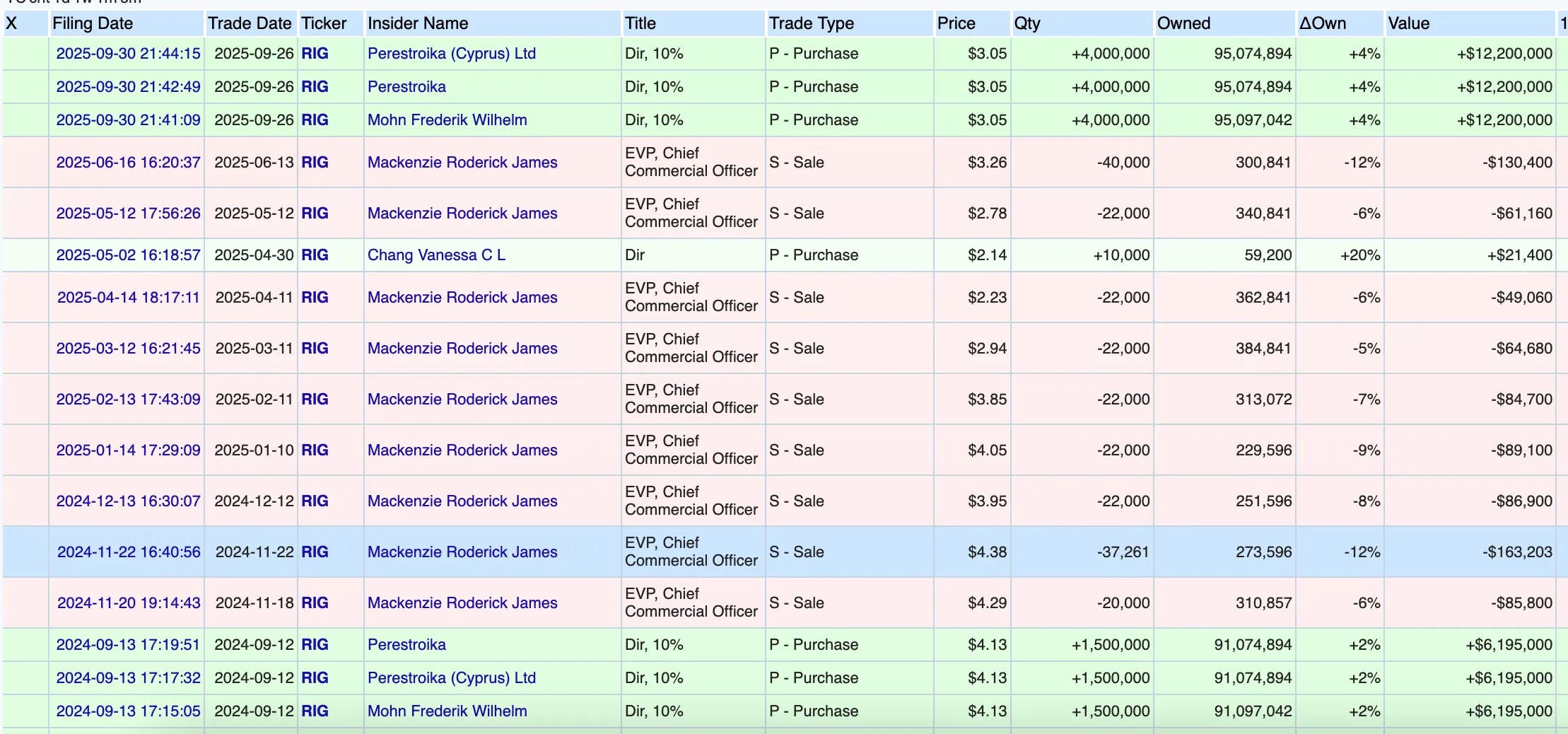Open Perestroika (Cyprus) Ltd insider link in 2025 row
Screen dimensions: 1568x734
452,54
